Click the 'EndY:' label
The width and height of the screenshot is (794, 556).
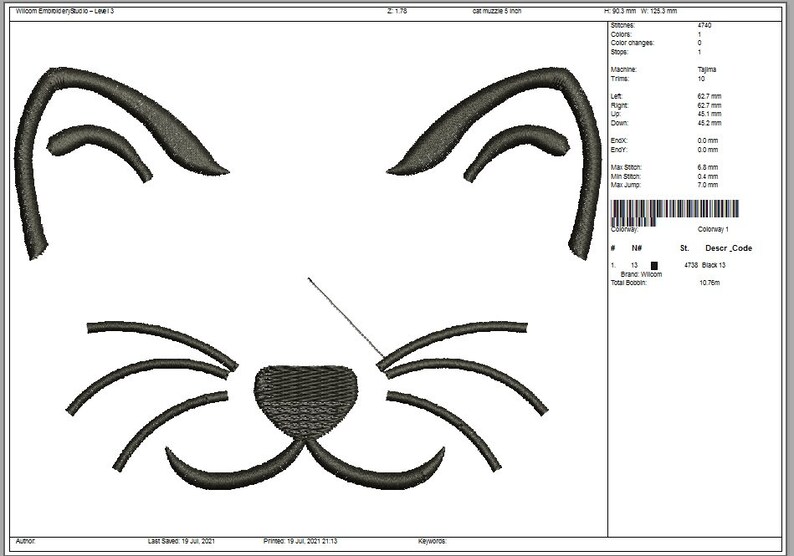(619, 150)
